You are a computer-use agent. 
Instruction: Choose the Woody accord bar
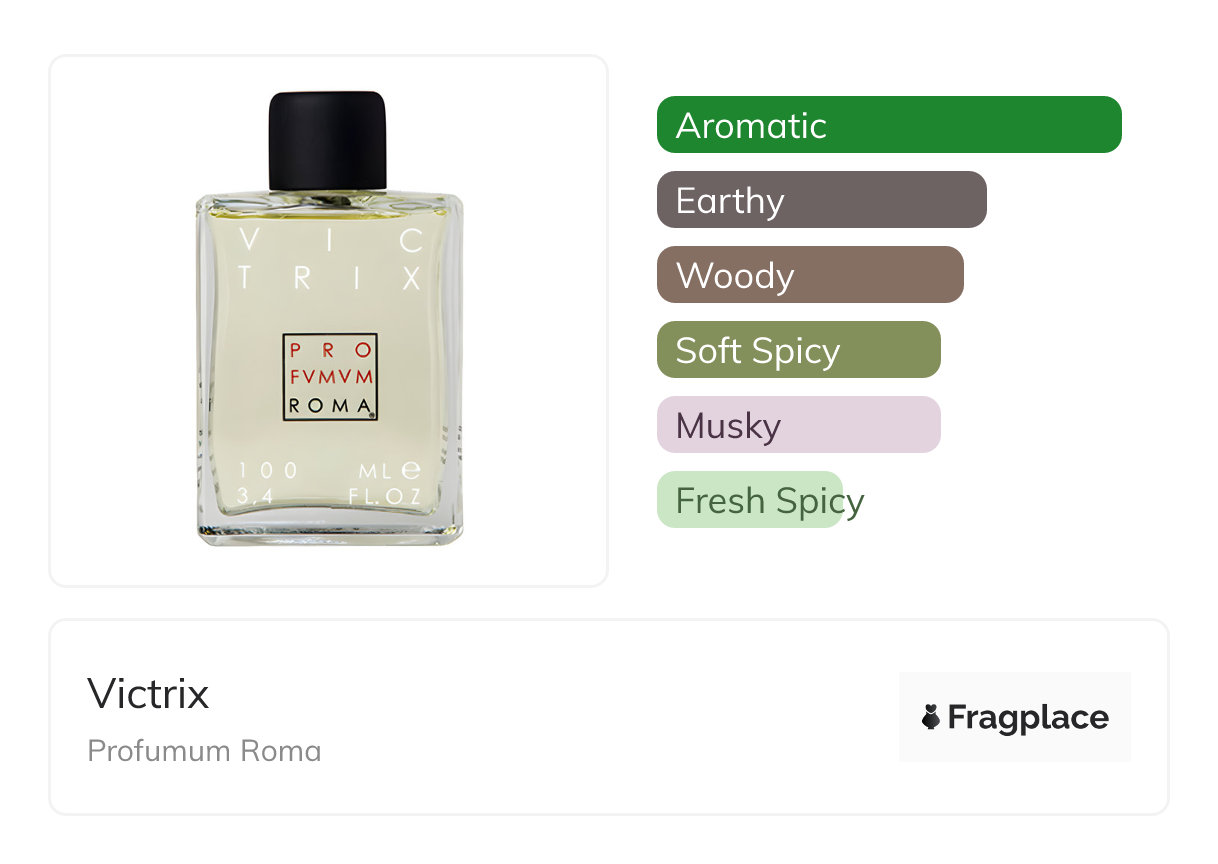click(x=810, y=275)
